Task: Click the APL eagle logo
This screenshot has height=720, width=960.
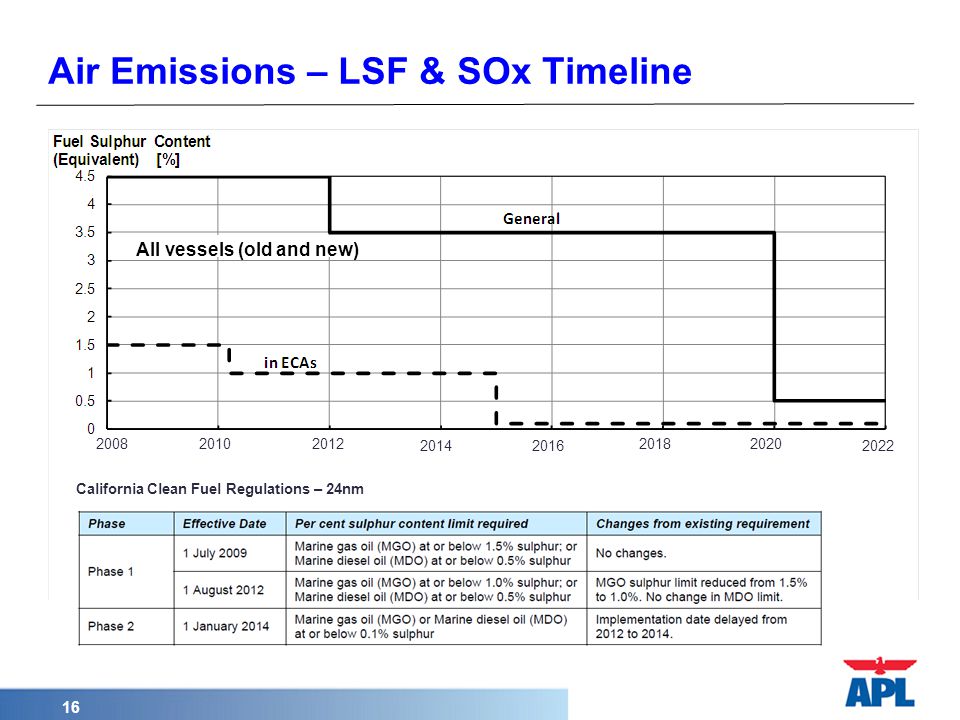Action: pos(880,682)
